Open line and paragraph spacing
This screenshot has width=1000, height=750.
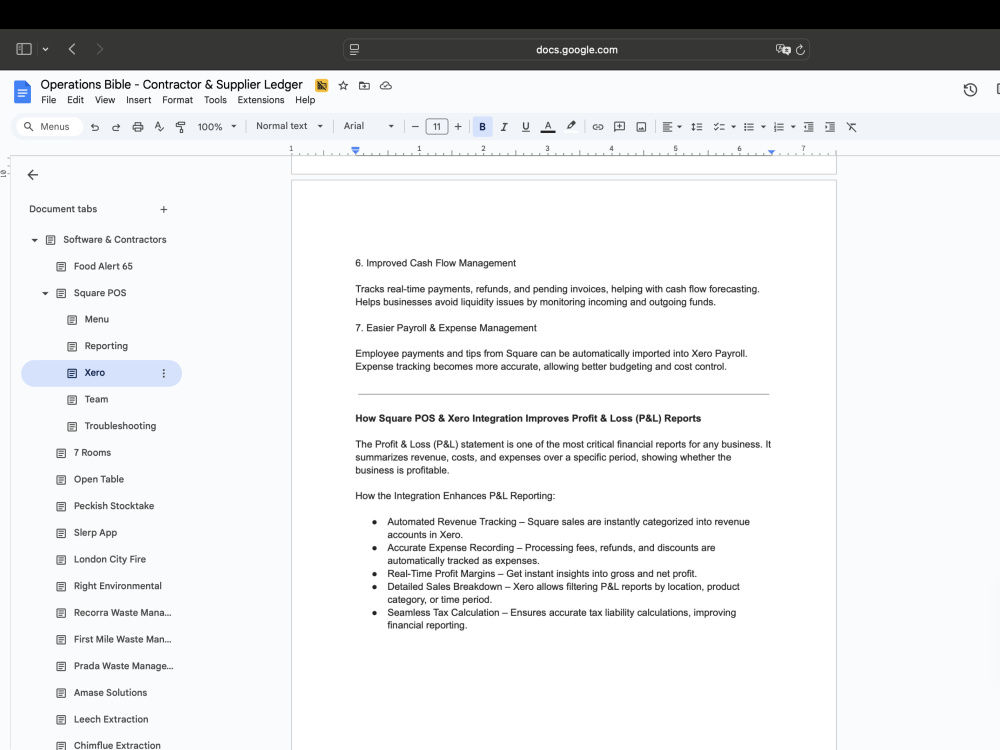[x=696, y=127]
